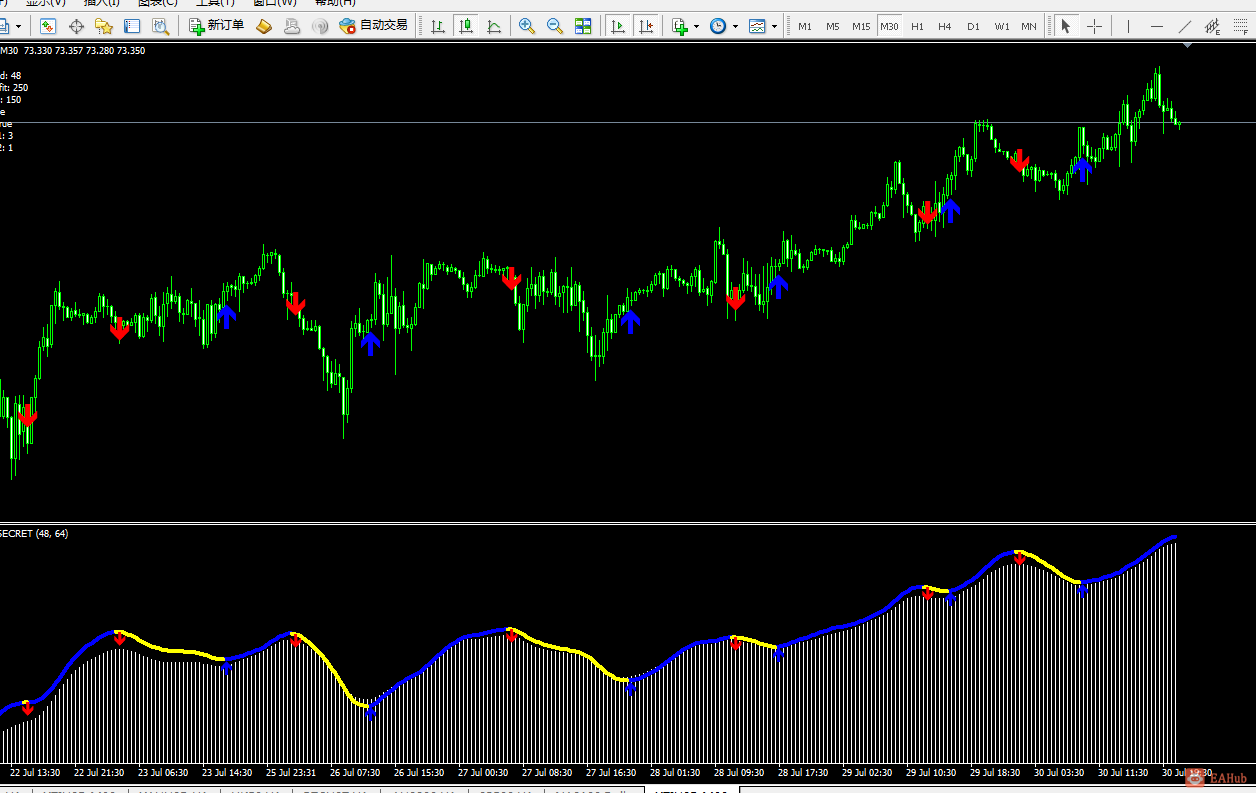Screen dimensions: 1256x793
Task: Choose the equidistant channel tool
Action: (1213, 26)
